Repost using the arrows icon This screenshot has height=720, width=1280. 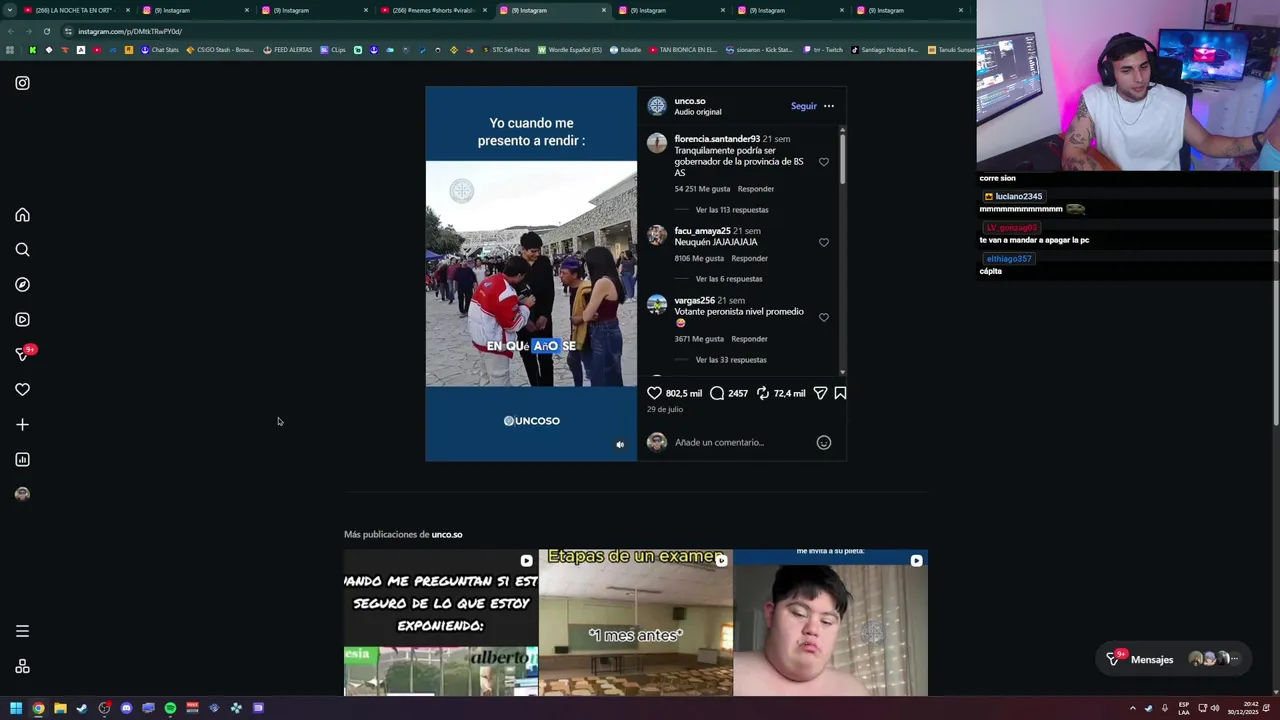click(763, 393)
